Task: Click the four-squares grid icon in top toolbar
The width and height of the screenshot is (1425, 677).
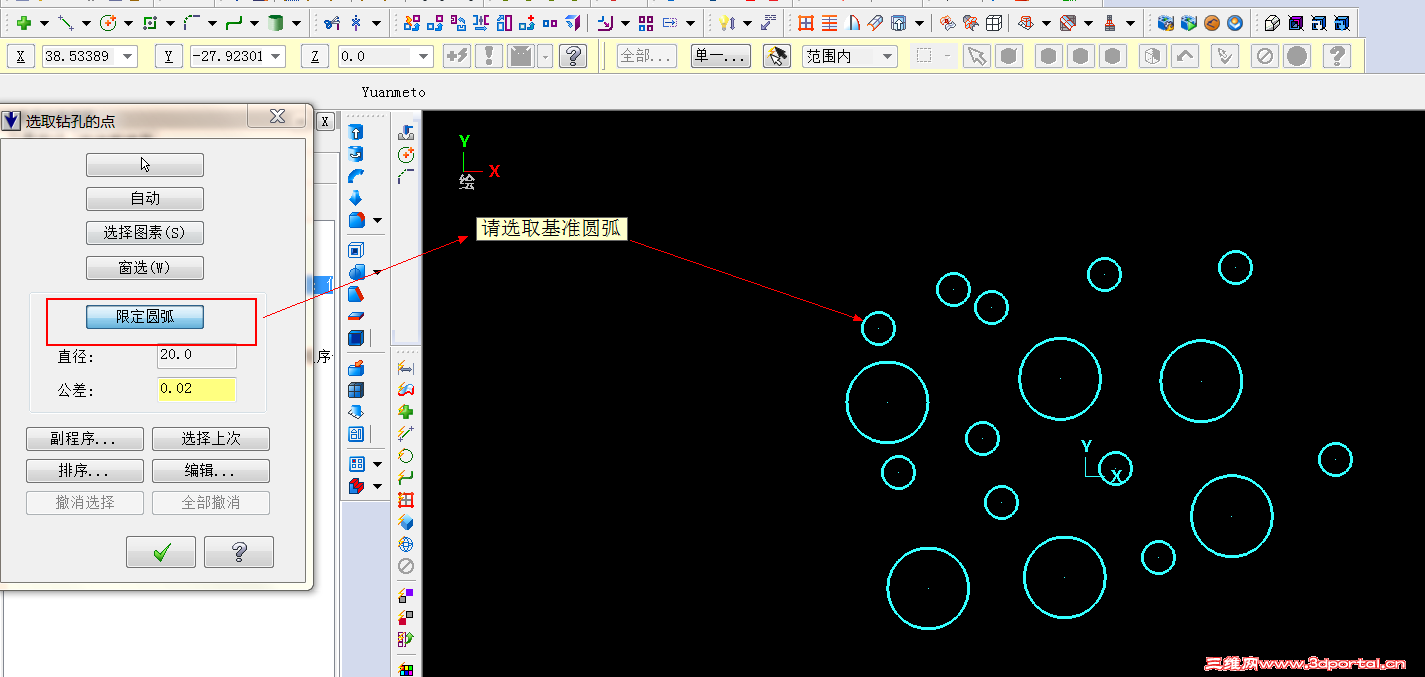Action: point(646,23)
